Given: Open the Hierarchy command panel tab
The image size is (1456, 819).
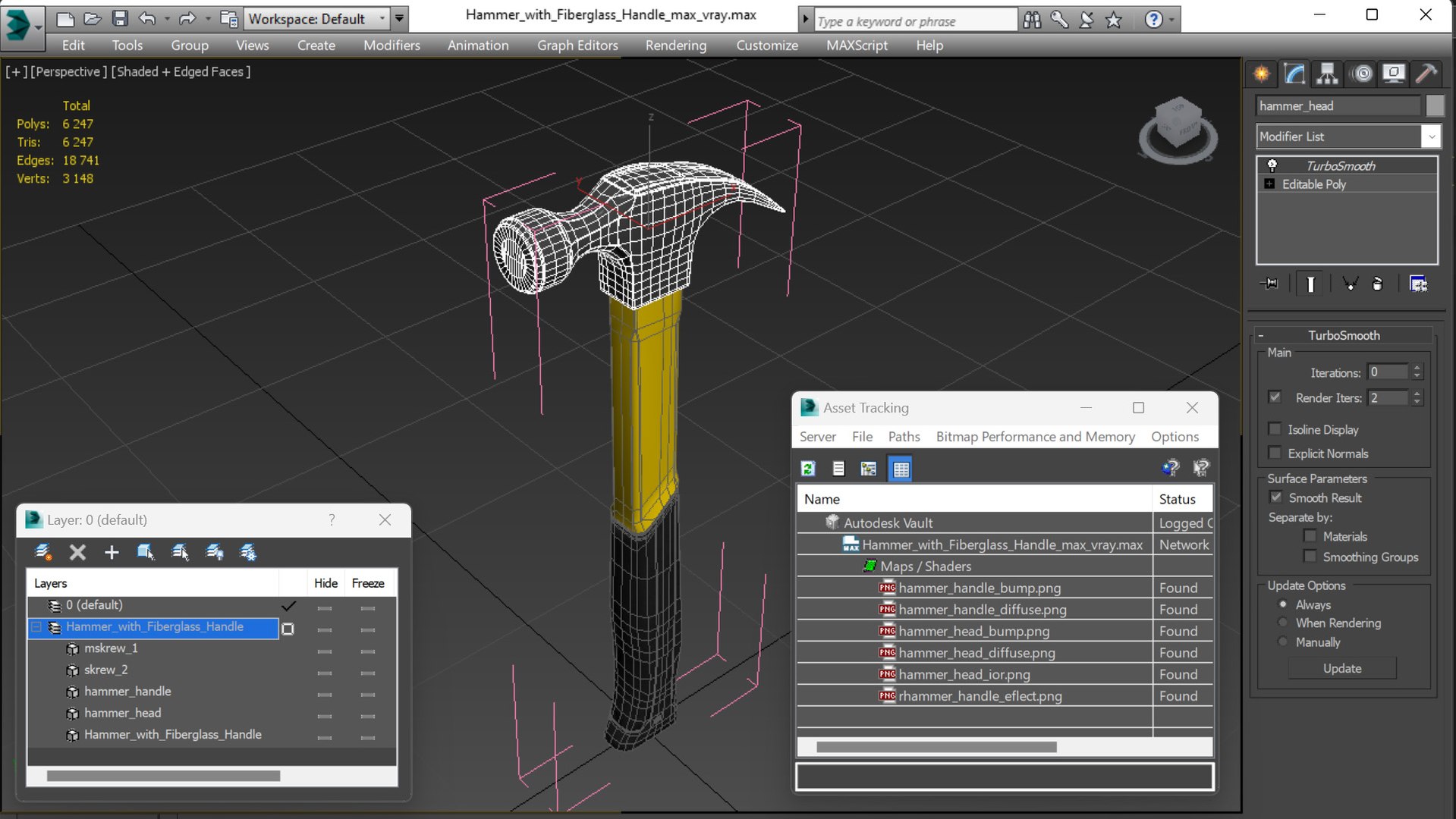Looking at the screenshot, I should click(1327, 74).
